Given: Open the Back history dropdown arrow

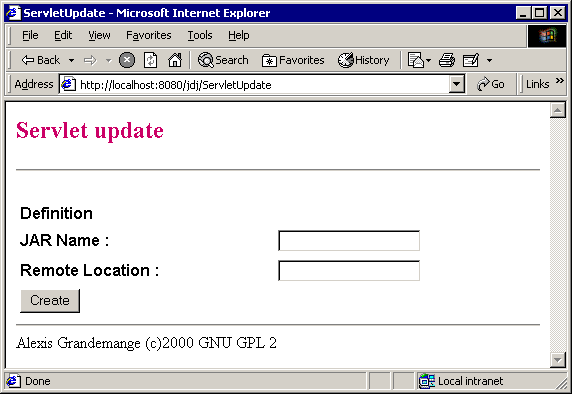Looking at the screenshot, I should (x=72, y=60).
